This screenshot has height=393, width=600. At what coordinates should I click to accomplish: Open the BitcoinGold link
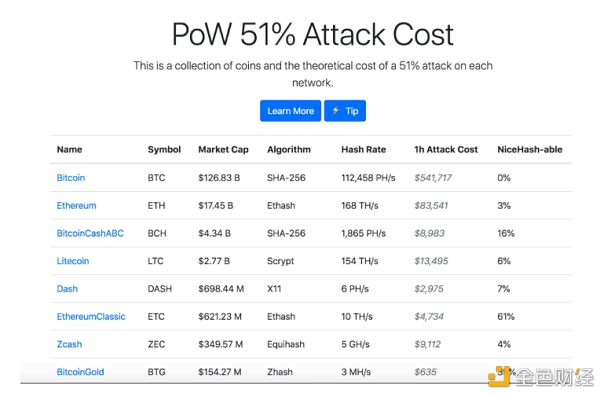(80, 372)
